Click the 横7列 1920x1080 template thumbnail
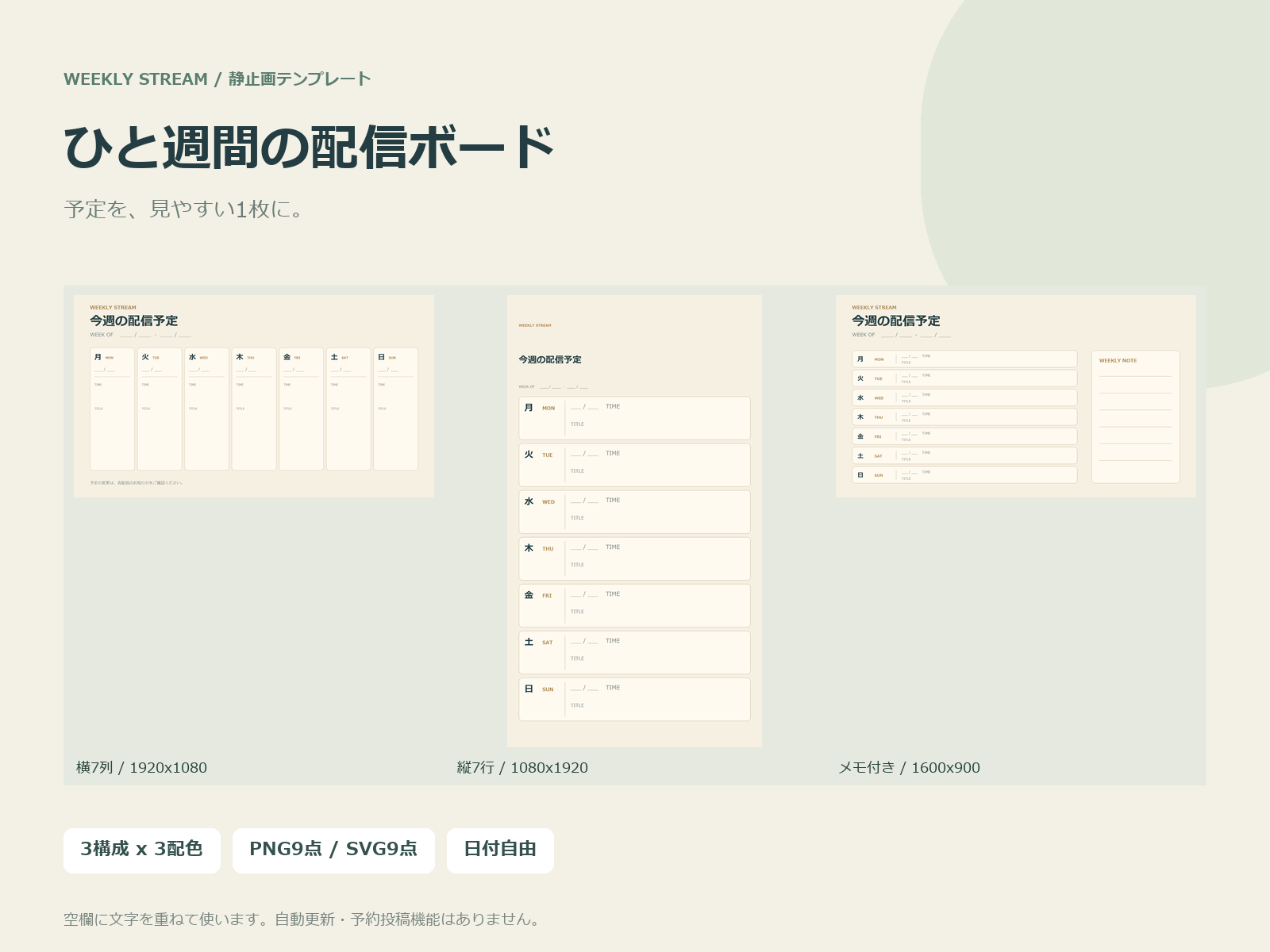This screenshot has width=1270, height=952. tap(254, 397)
